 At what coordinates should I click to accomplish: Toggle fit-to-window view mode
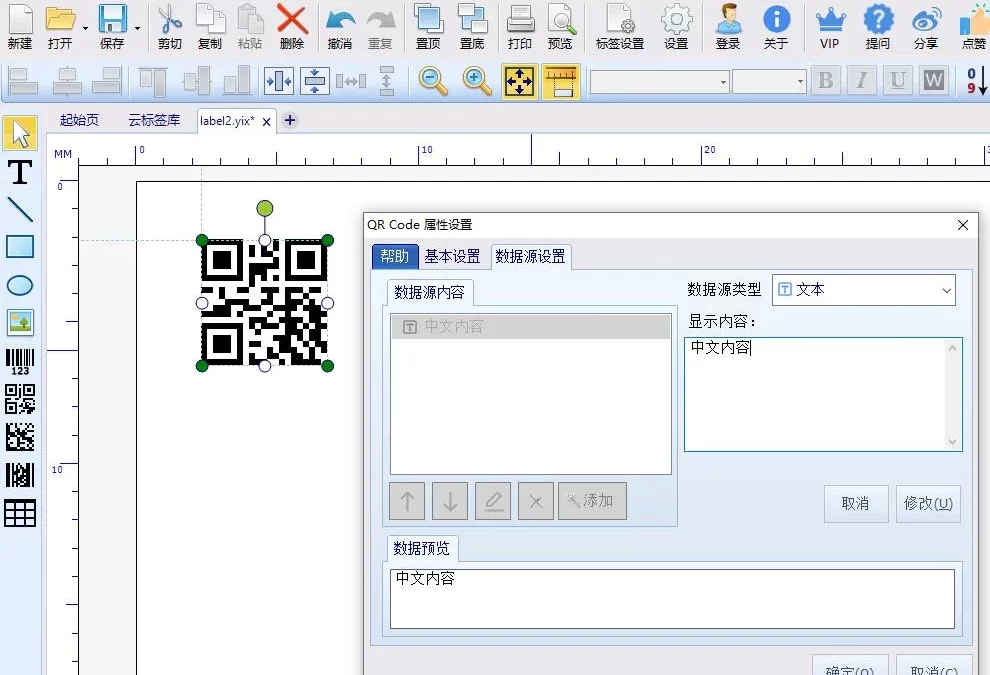tap(519, 81)
